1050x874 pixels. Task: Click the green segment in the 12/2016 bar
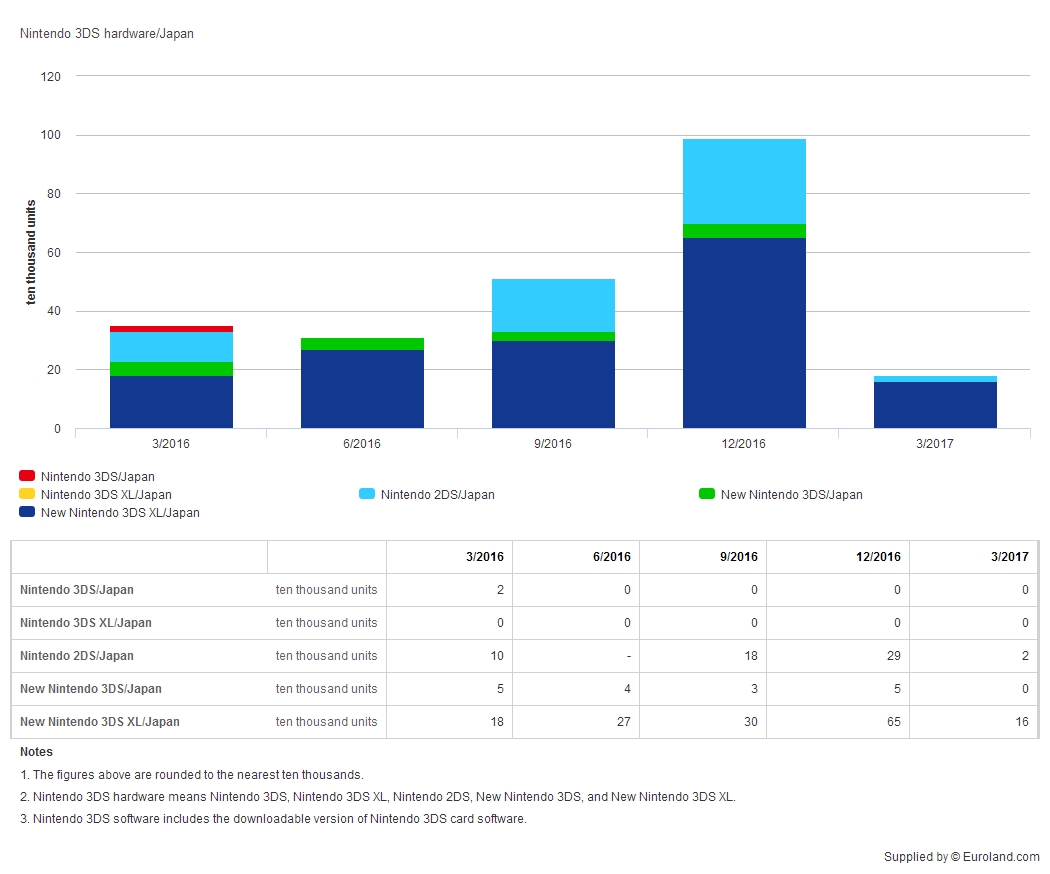(x=744, y=231)
